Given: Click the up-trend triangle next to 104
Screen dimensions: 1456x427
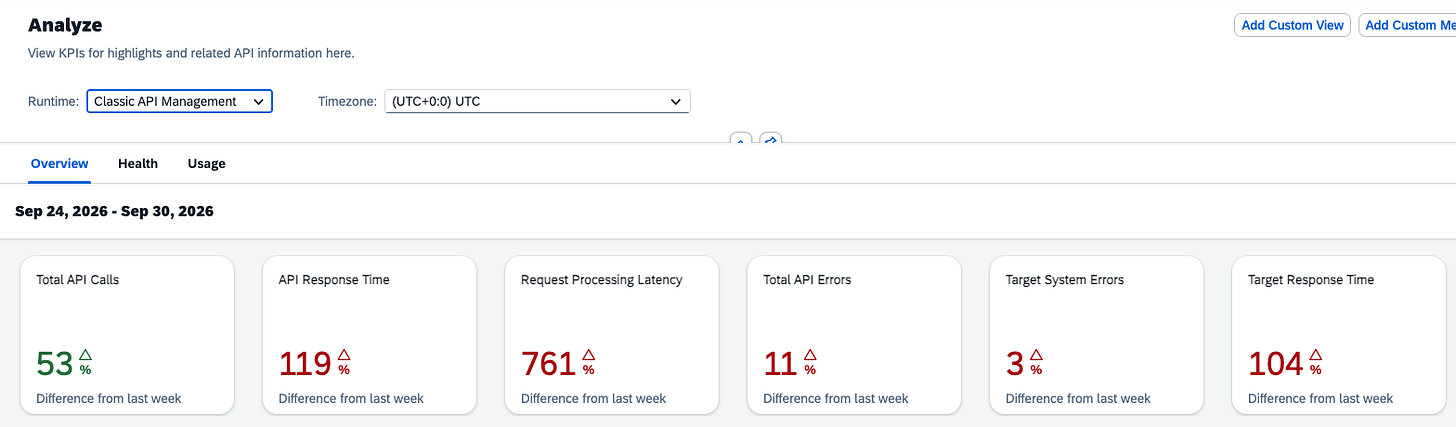Looking at the screenshot, I should [x=1315, y=354].
